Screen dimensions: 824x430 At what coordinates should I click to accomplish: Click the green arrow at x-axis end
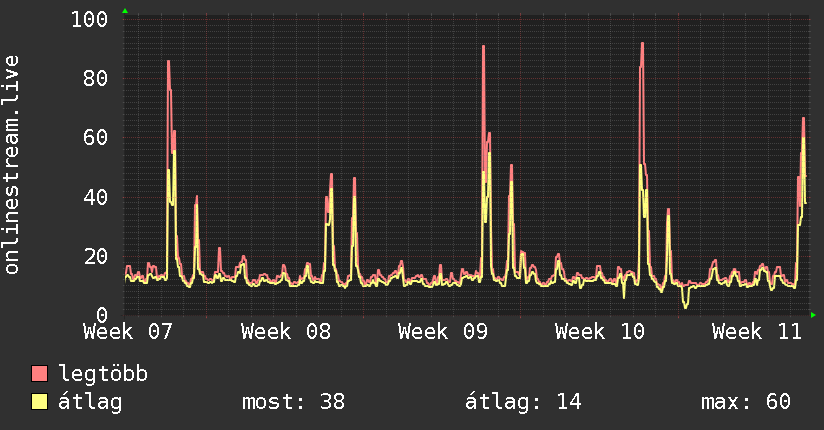813,315
